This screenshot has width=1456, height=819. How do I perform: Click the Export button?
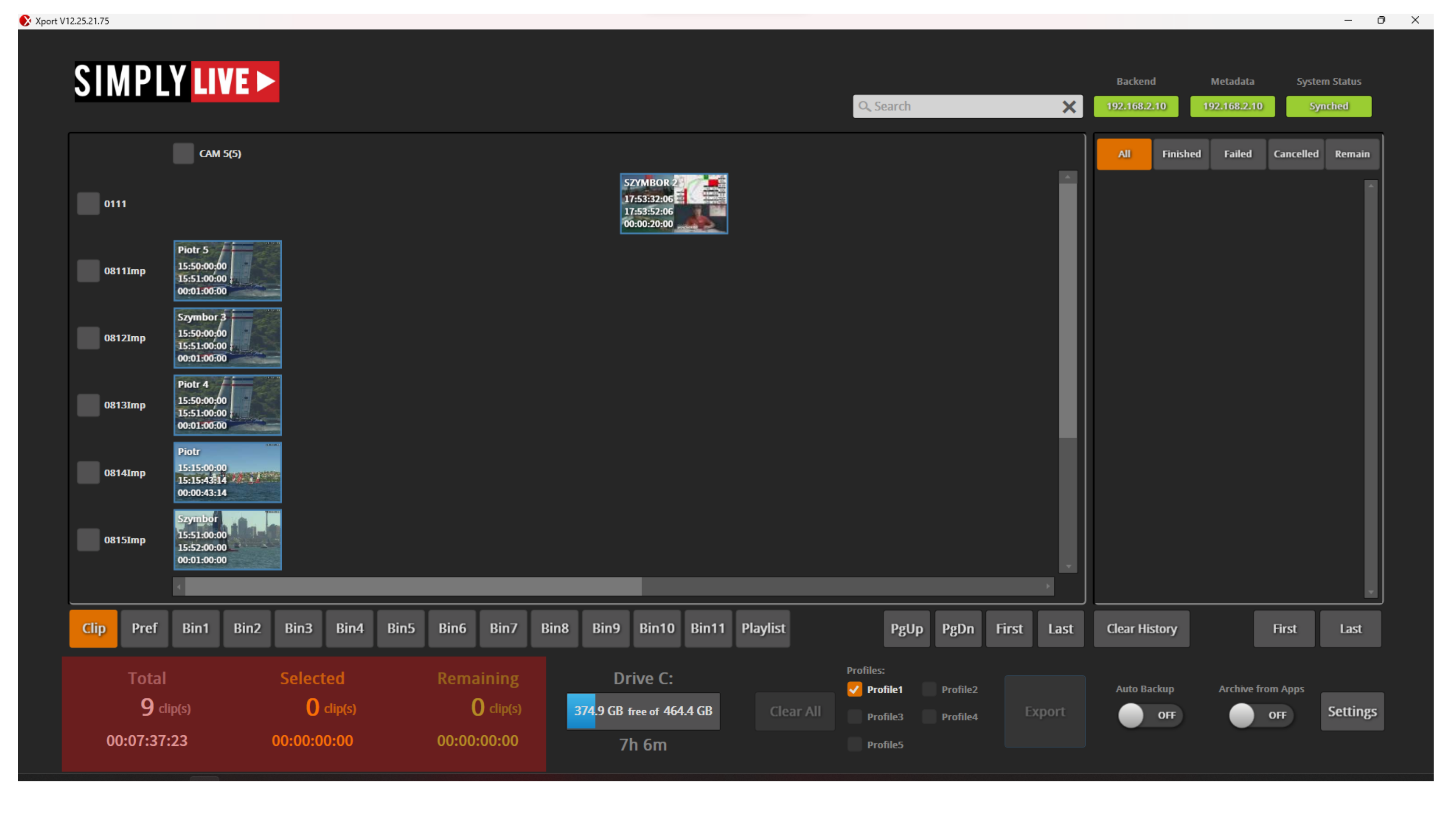[1045, 711]
